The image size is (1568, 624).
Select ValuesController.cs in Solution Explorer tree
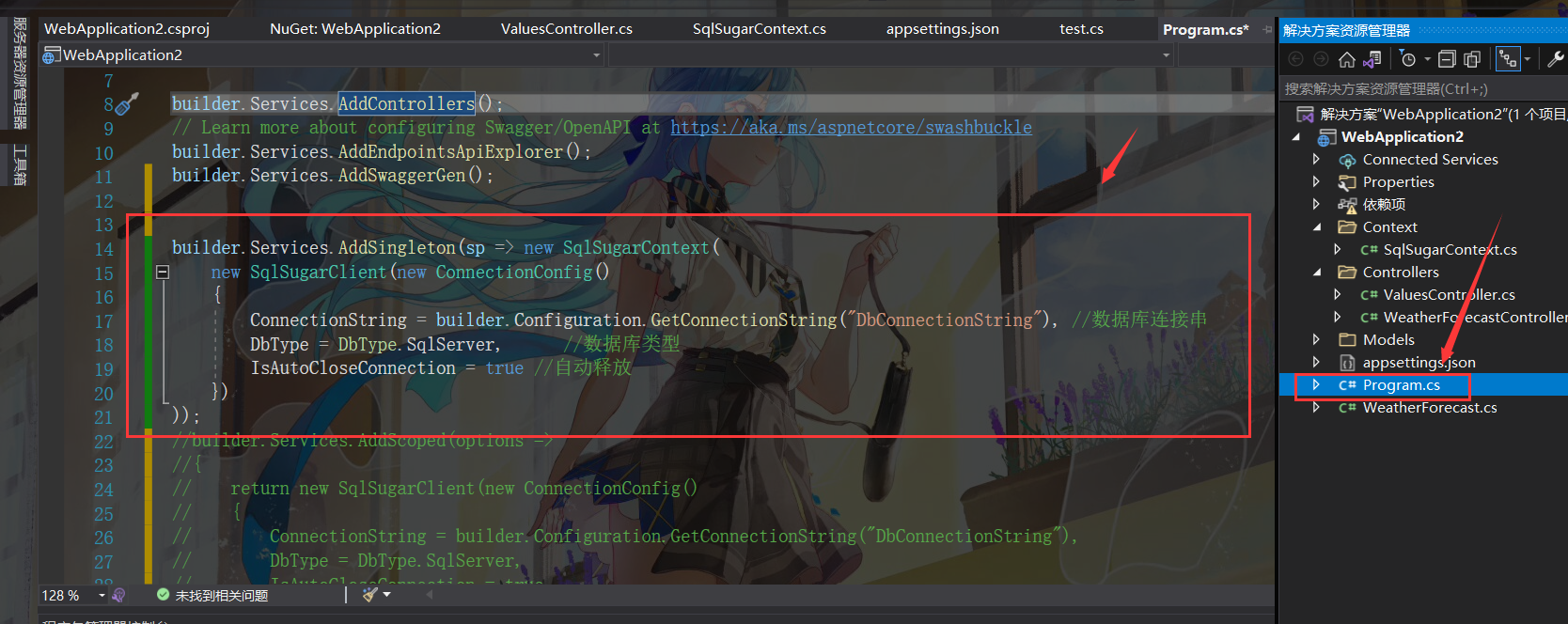(1449, 294)
